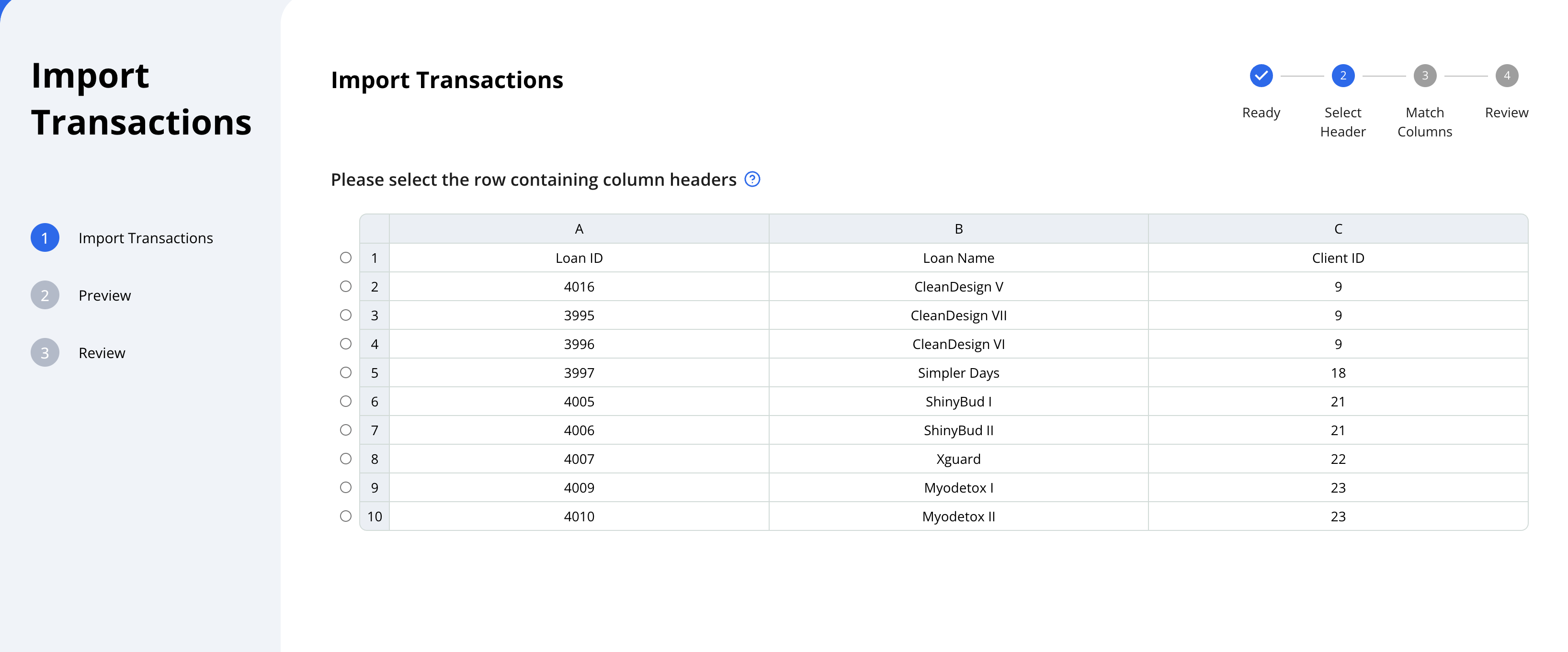Select row 1 radio button as header
The image size is (1568, 652).
tap(346, 258)
